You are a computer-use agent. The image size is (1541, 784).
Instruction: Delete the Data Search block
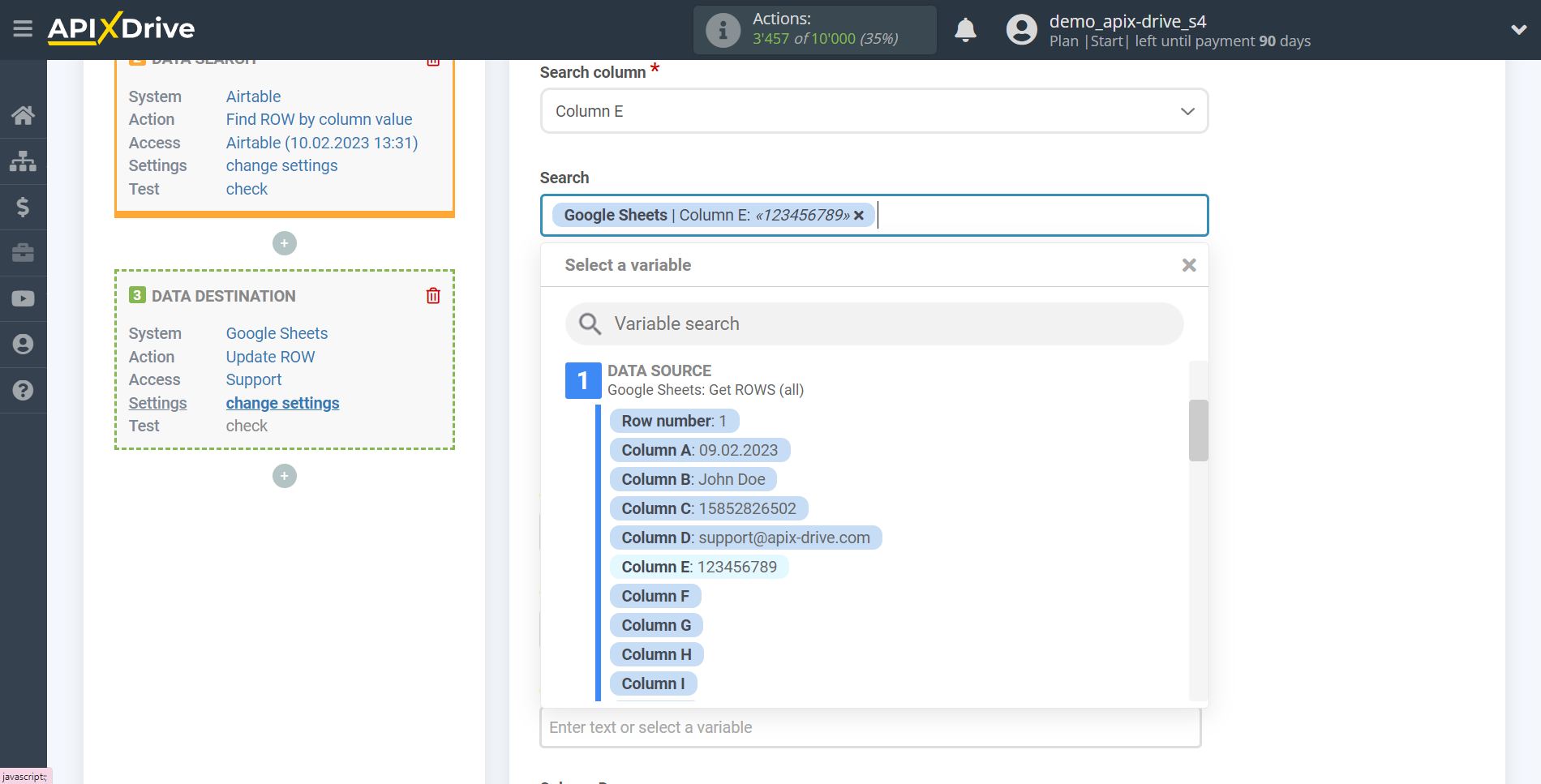[433, 62]
